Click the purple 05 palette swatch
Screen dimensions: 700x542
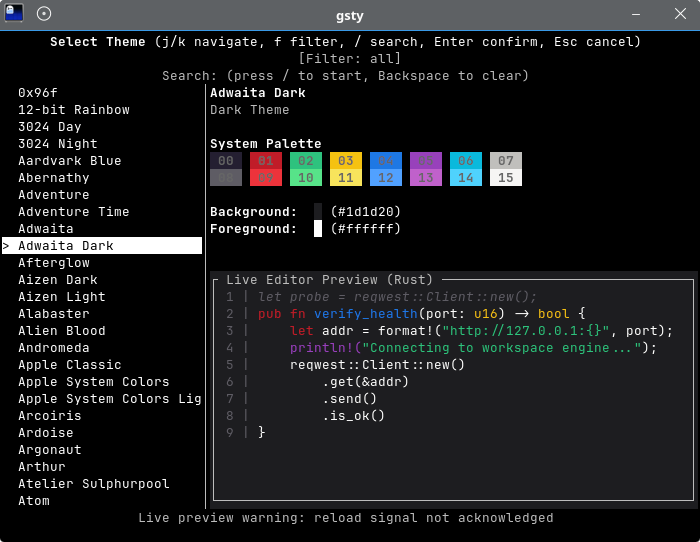click(x=425, y=161)
